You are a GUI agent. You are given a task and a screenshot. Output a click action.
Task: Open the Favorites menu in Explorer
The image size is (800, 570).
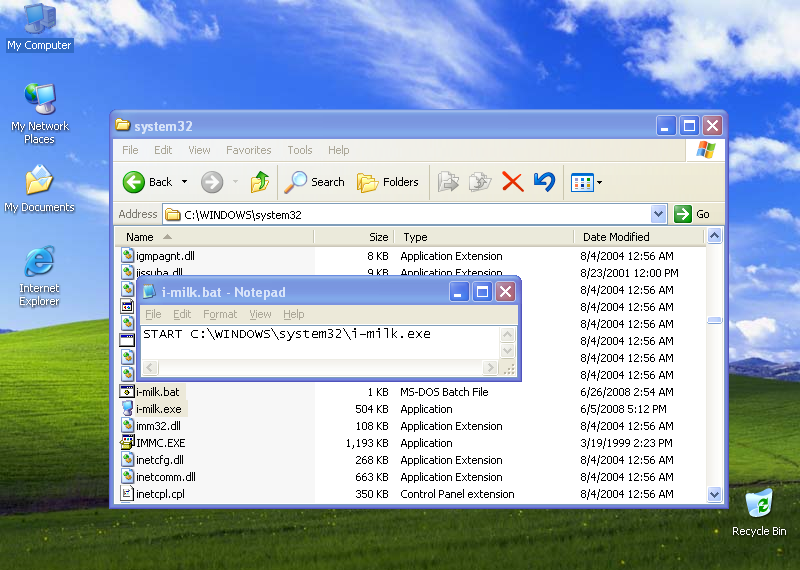click(x=248, y=150)
